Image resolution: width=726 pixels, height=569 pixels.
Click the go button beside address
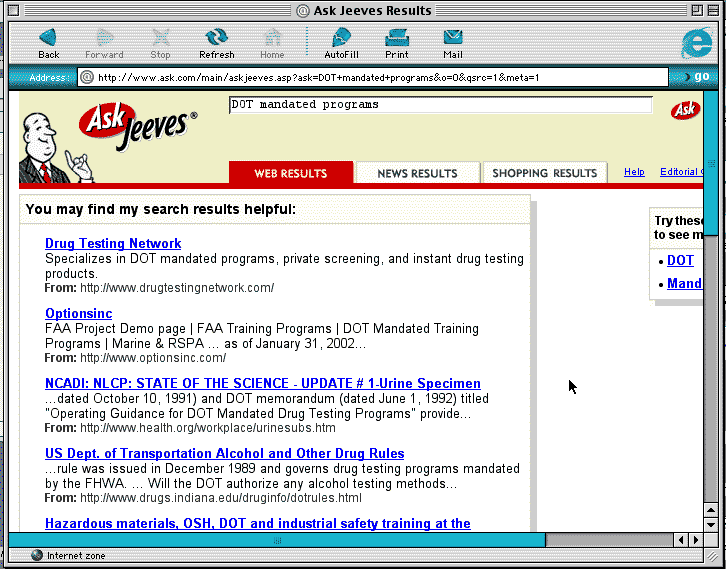697,77
